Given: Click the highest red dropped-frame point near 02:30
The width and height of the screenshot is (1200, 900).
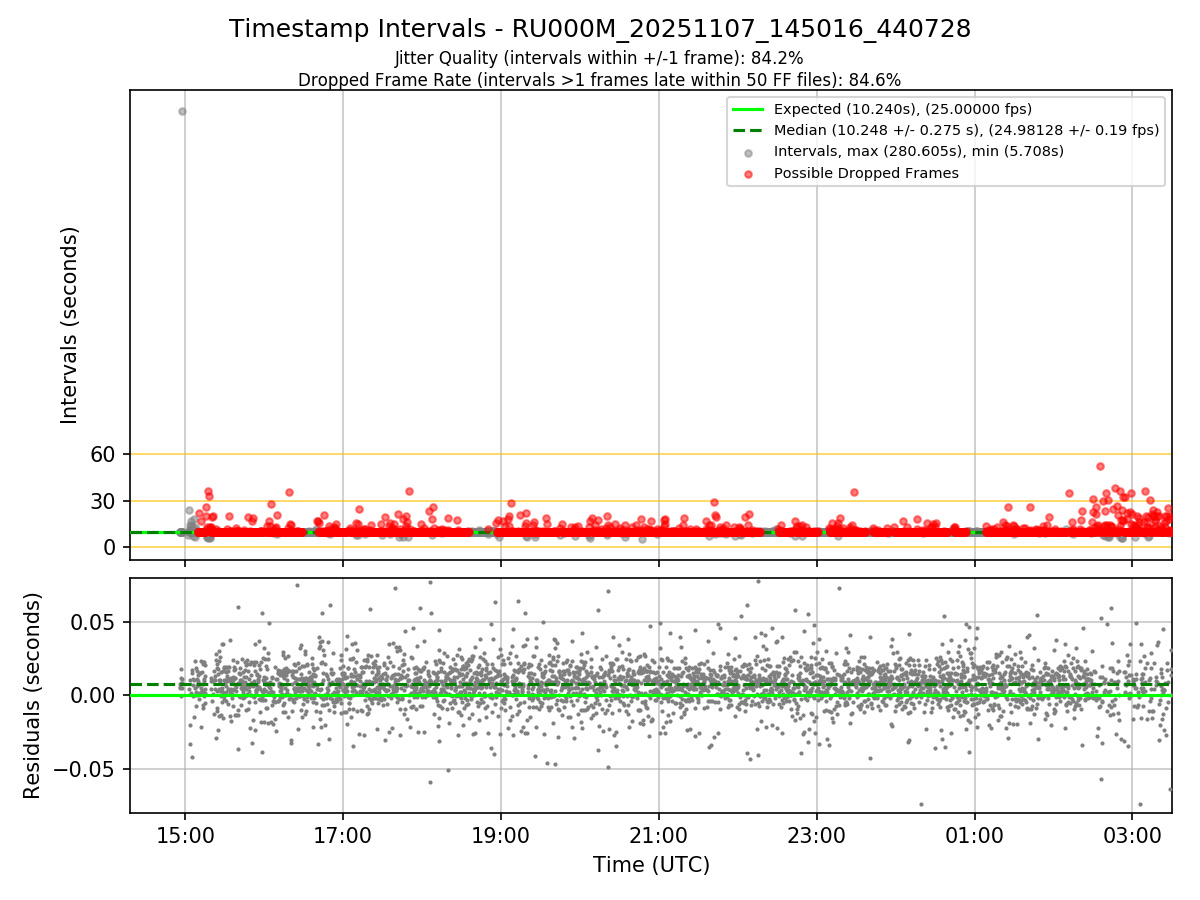Looking at the screenshot, I should (x=1100, y=466).
